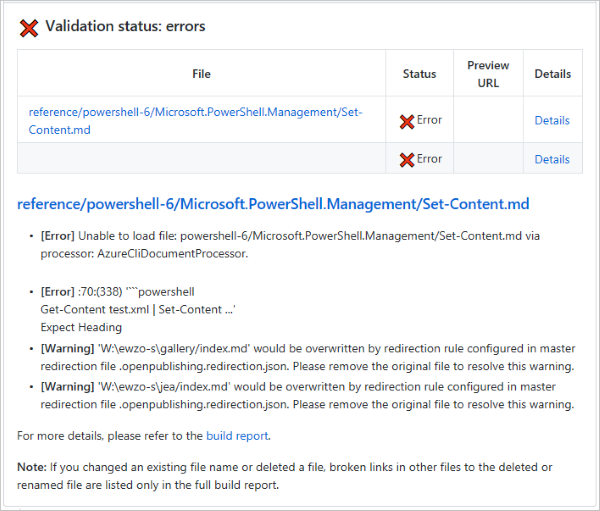The width and height of the screenshot is (600, 511).
Task: Select the Status column header
Action: pos(419,74)
